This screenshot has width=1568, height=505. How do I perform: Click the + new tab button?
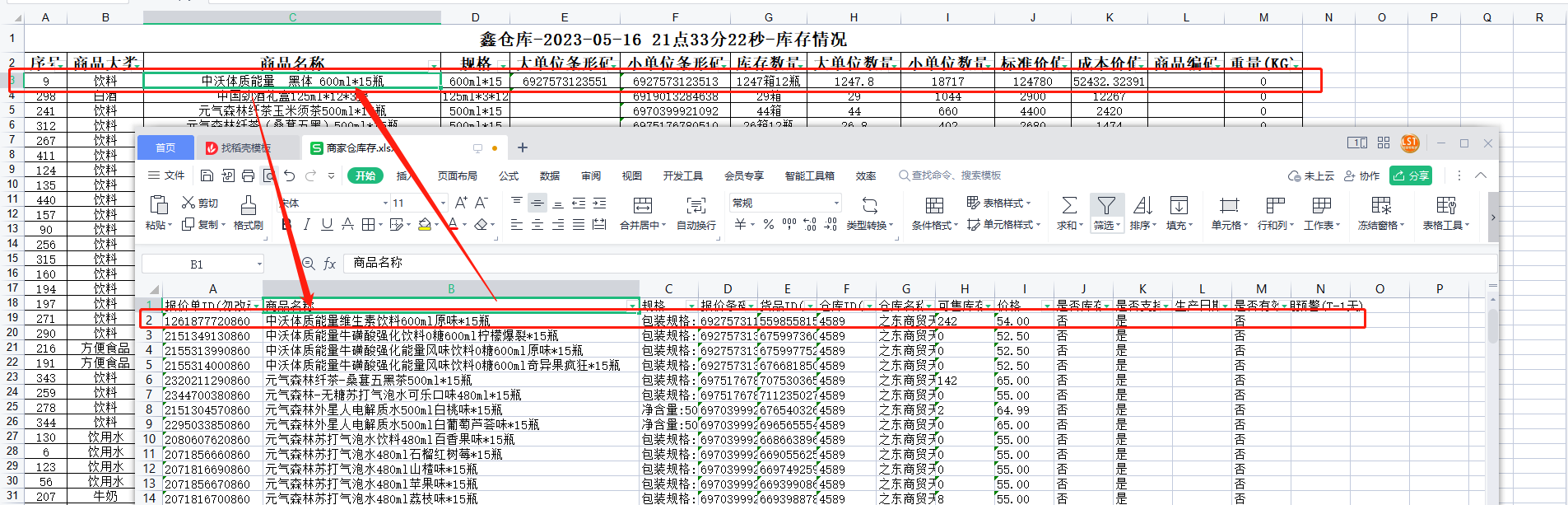(522, 147)
